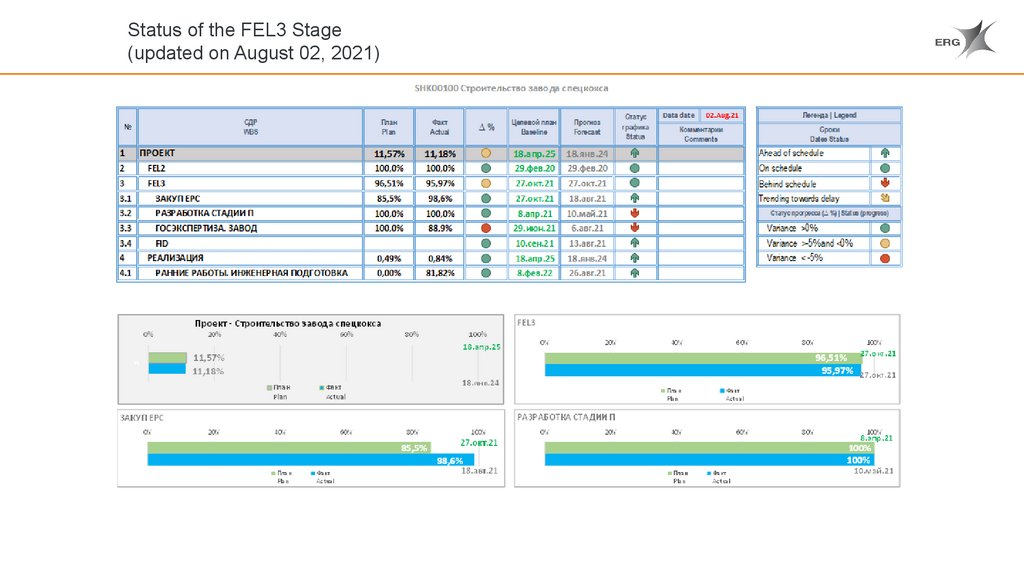Click the blue 98,6% actual bar in ЗАКУП EPC chart
This screenshot has height=576, width=1024.
click(x=311, y=460)
